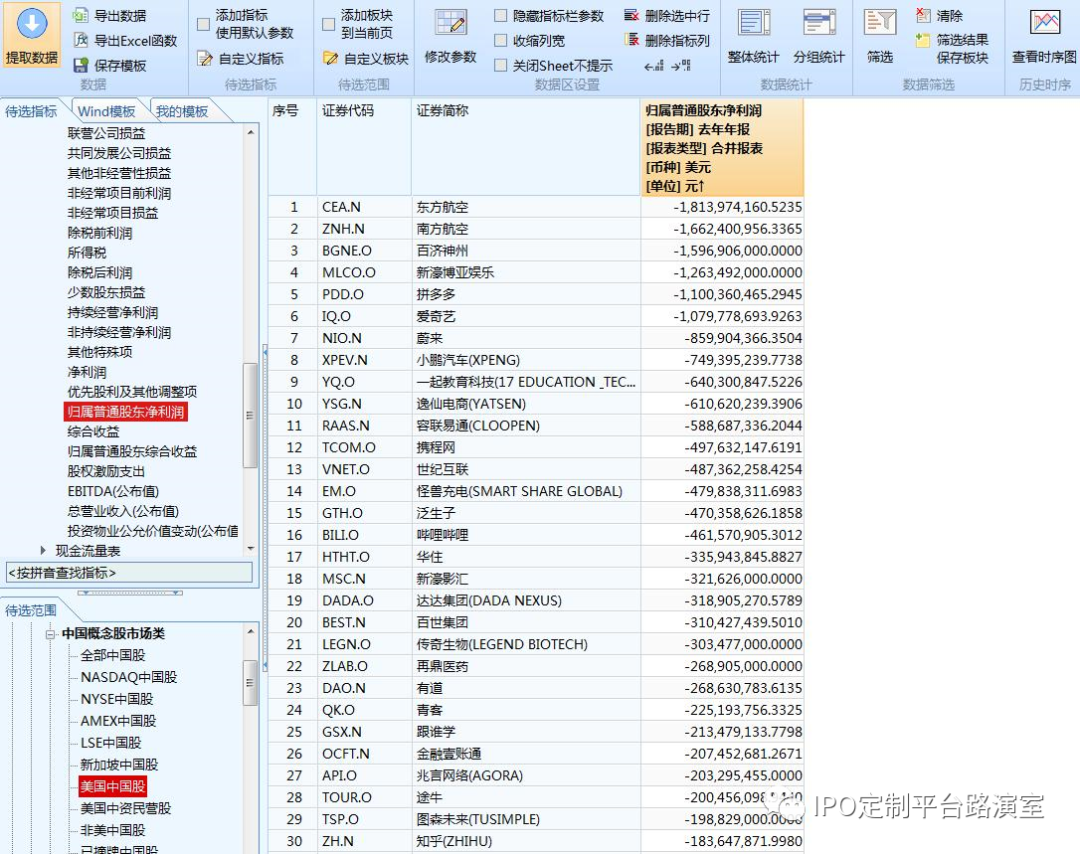Image resolution: width=1080 pixels, height=854 pixels.
Task: Collapse the 中国概念股市场类 tree node
Action: coord(50,634)
